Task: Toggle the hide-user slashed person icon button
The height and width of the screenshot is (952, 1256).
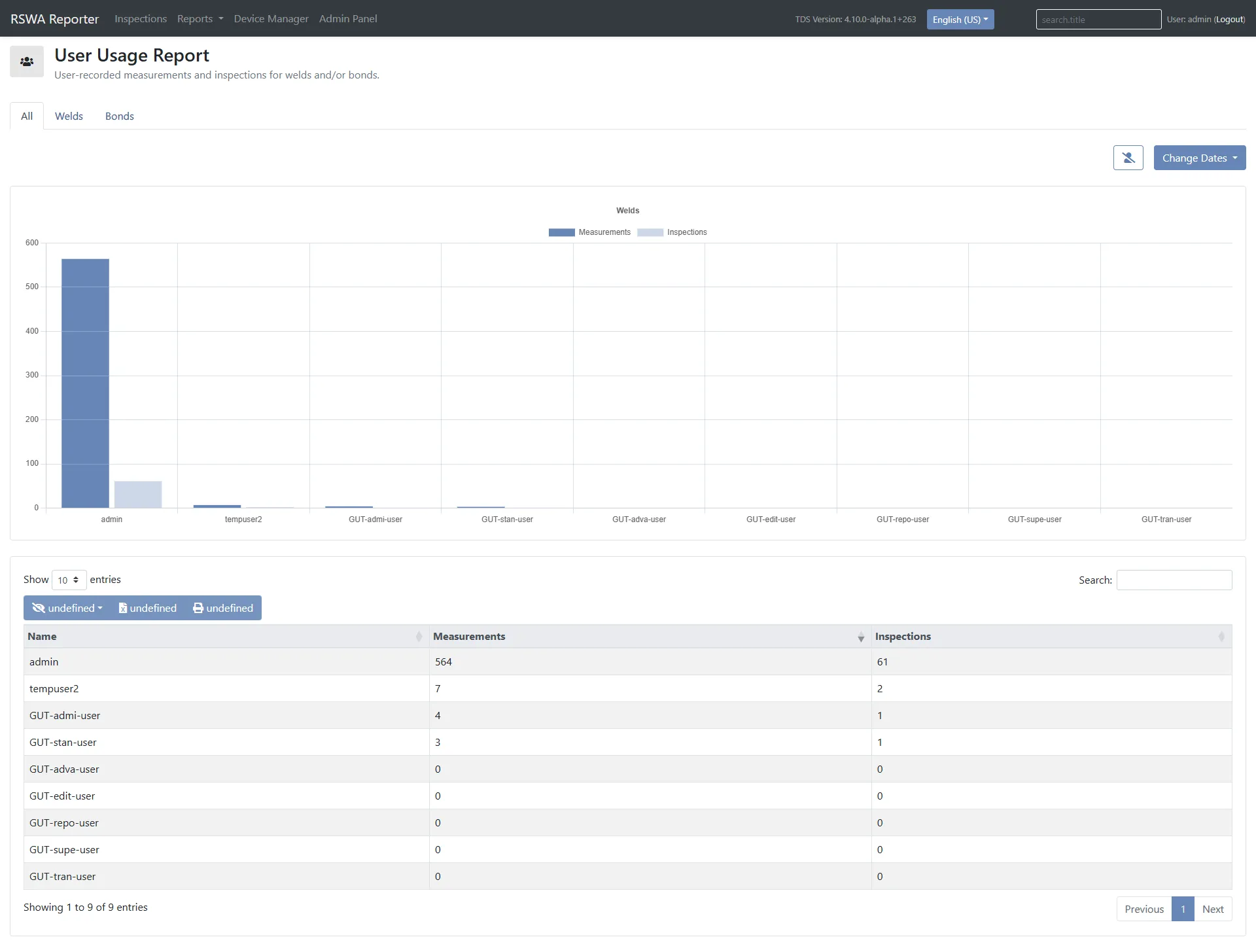Action: (1128, 158)
